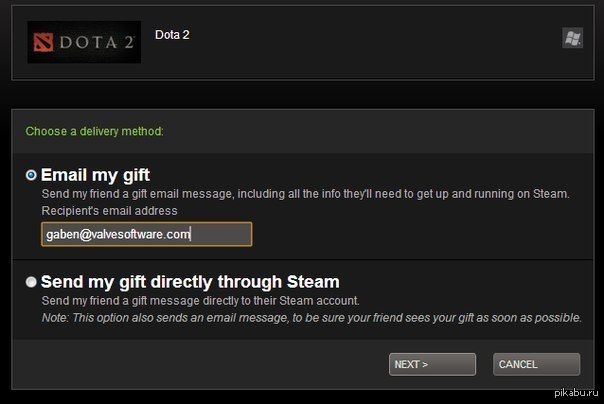Click the text gaben@valvesoftware.com in the field
The width and height of the screenshot is (604, 404).
click(118, 234)
